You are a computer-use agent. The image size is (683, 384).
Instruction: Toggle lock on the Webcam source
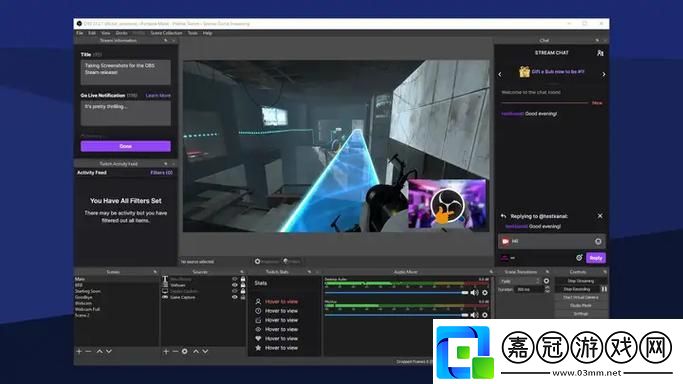pos(243,285)
